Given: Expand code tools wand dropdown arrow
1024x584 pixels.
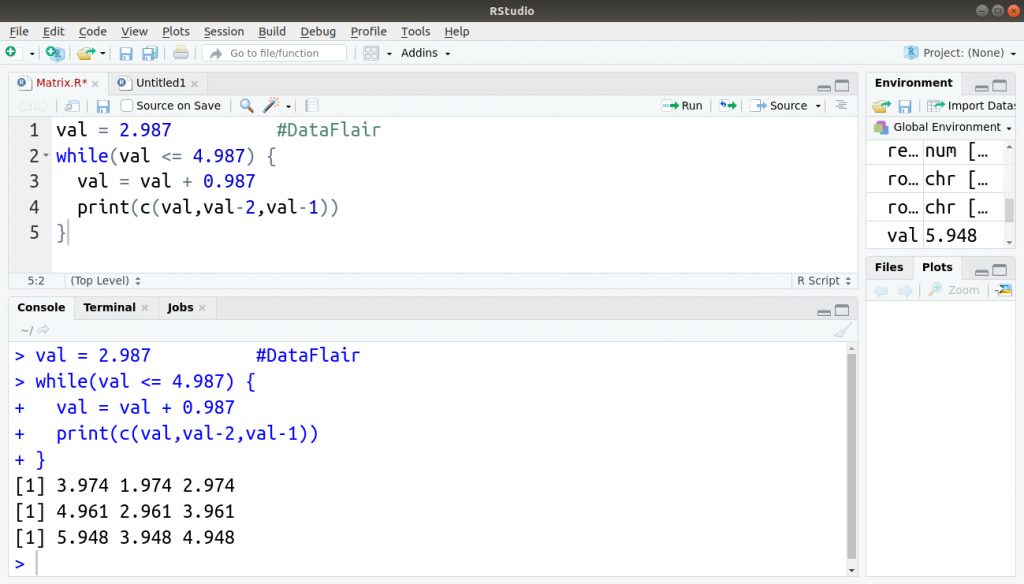Looking at the screenshot, I should pyautogui.click(x=288, y=106).
